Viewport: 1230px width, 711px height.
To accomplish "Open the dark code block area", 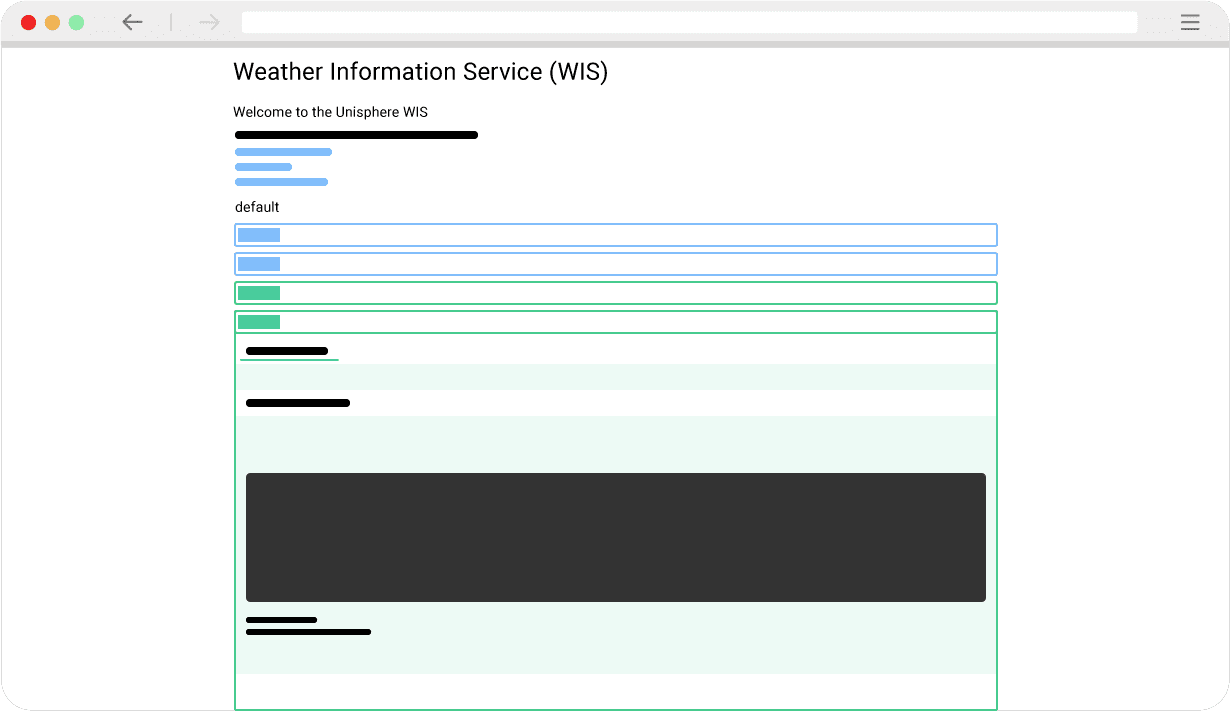I will coord(616,537).
